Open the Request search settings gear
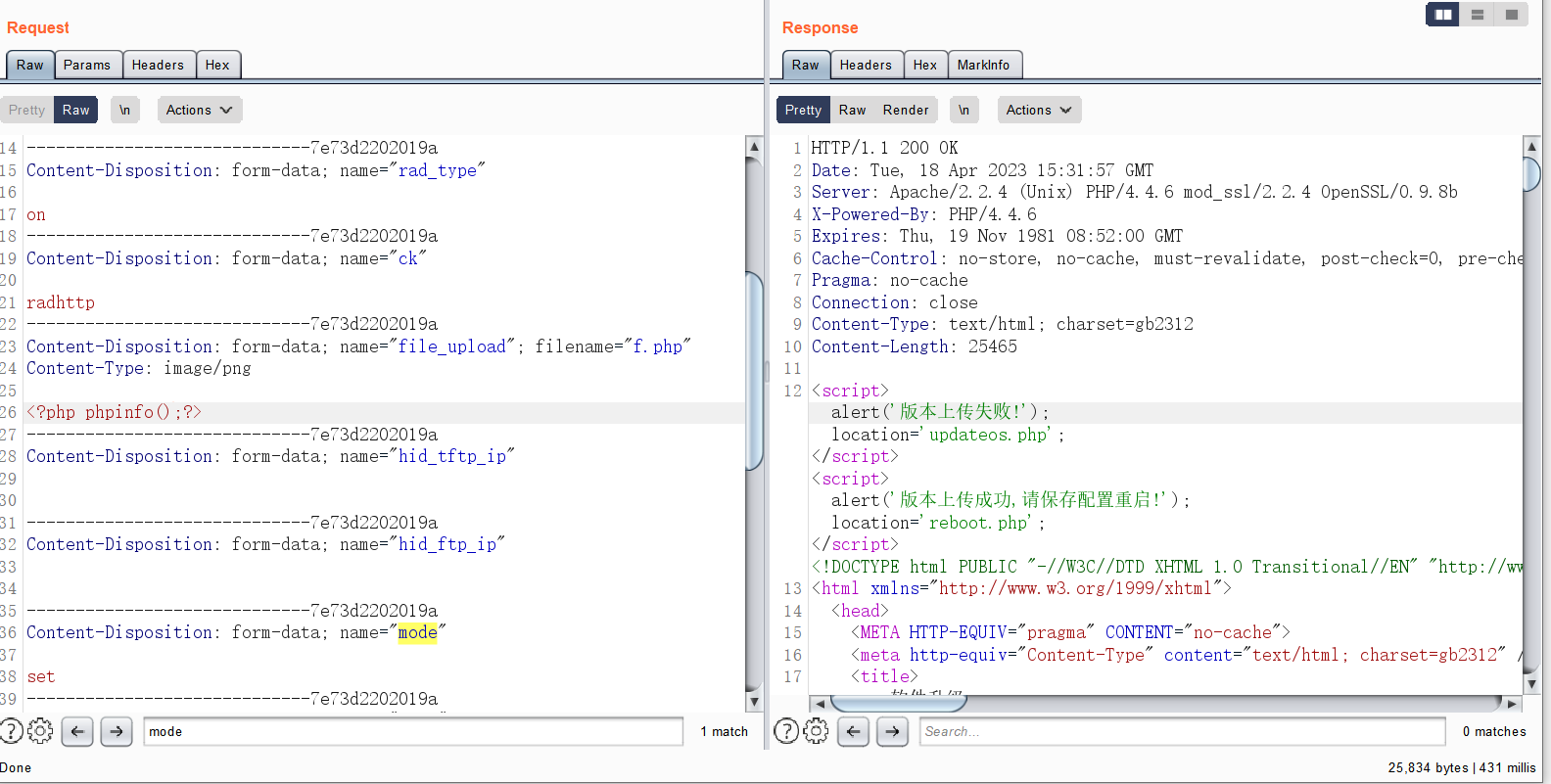This screenshot has height=784, width=1551. pyautogui.click(x=40, y=731)
